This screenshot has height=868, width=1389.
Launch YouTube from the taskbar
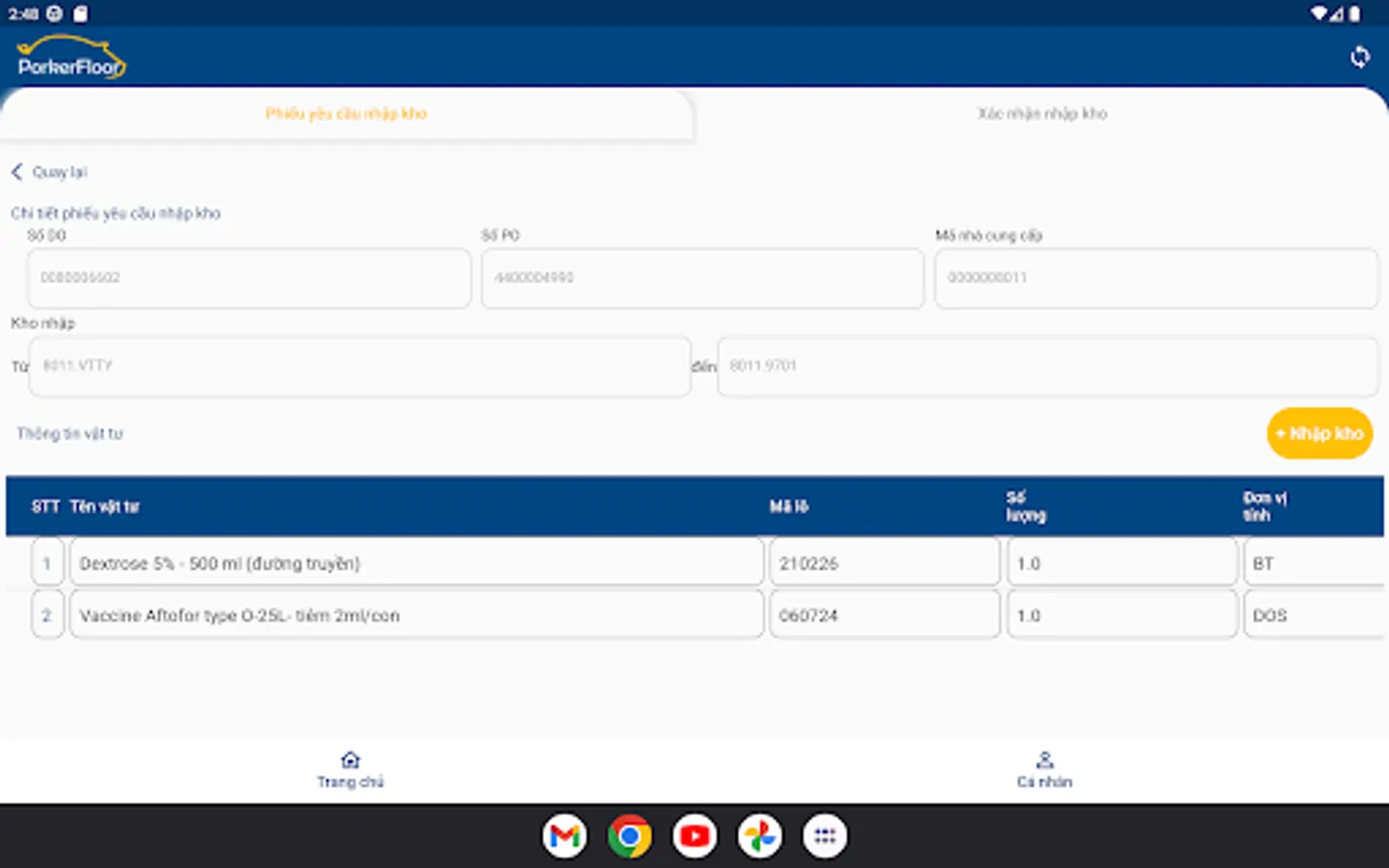coord(694,836)
